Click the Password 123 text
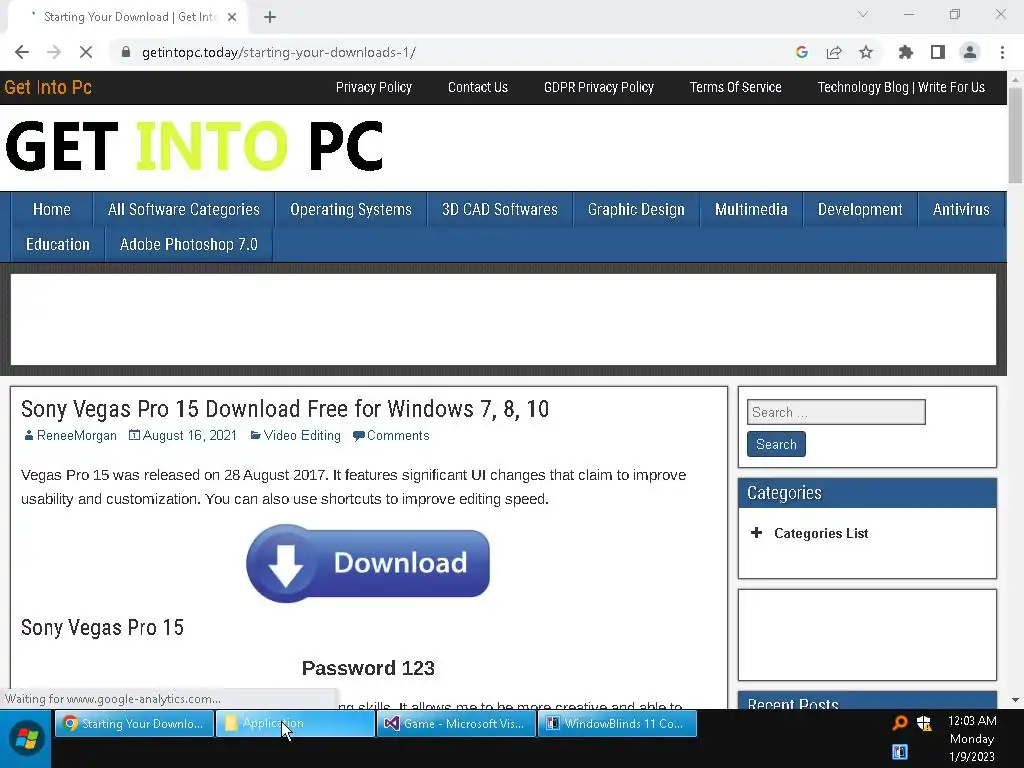 (368, 668)
